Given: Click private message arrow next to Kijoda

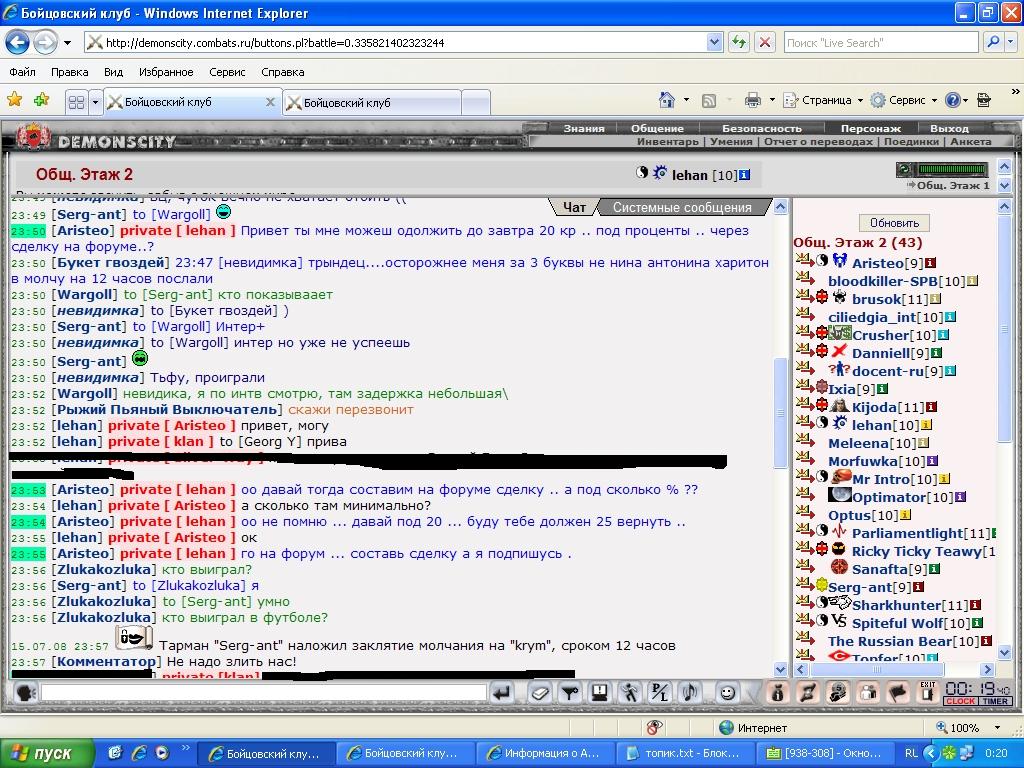Looking at the screenshot, I should (805, 406).
